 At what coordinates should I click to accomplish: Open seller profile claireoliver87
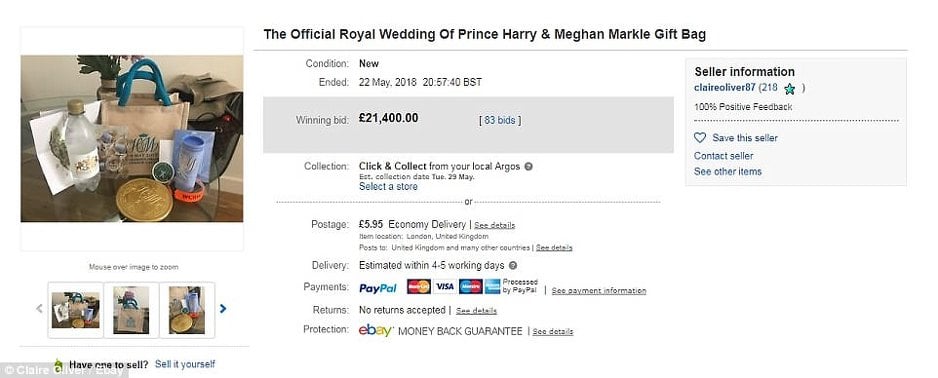click(724, 87)
